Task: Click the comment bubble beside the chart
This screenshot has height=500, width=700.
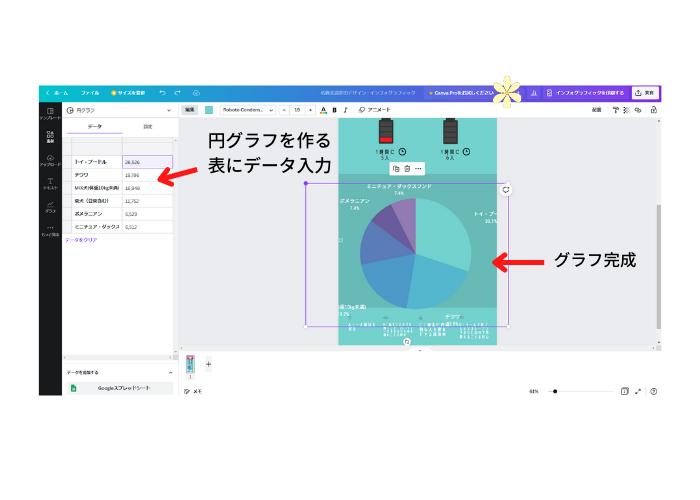Action: click(506, 190)
